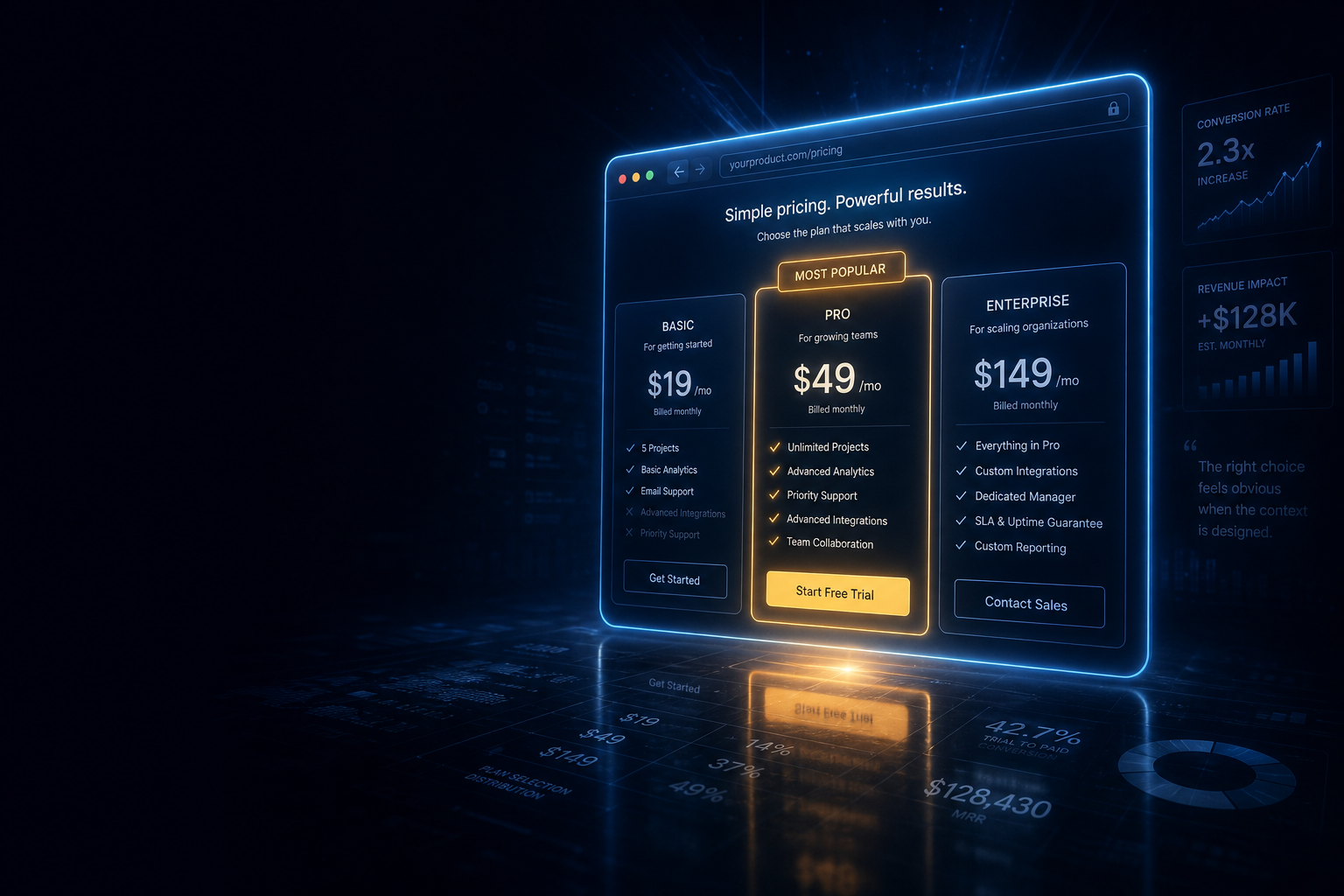This screenshot has width=1344, height=896.
Task: Click the red window dot
Action: 623,179
